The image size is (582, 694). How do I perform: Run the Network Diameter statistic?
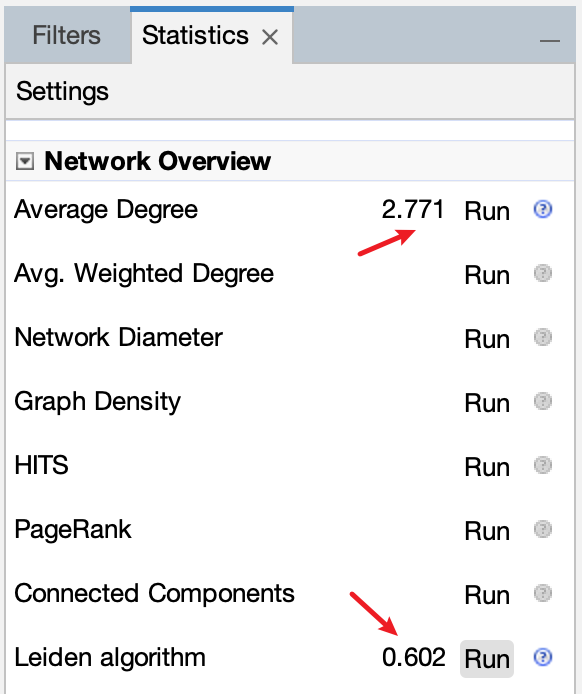487,339
